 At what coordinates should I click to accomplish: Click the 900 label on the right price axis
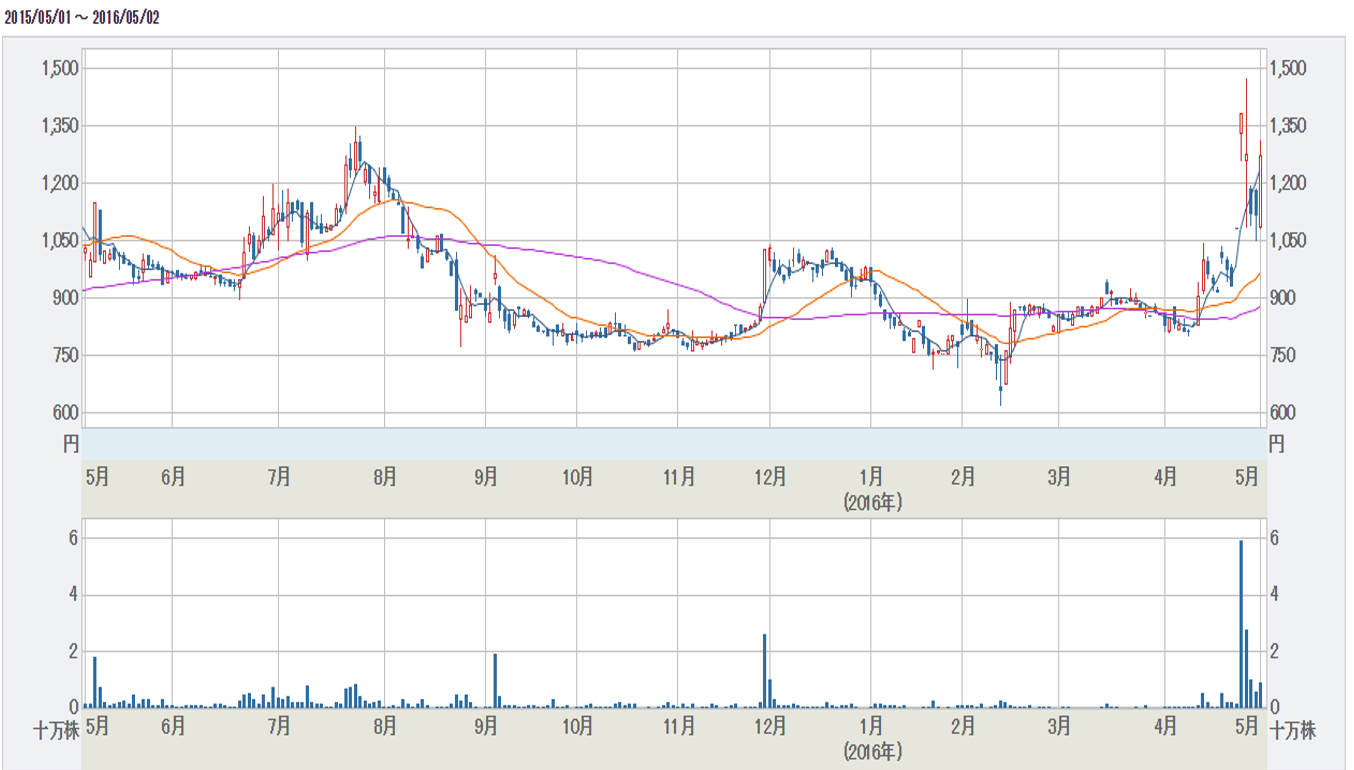[1283, 298]
